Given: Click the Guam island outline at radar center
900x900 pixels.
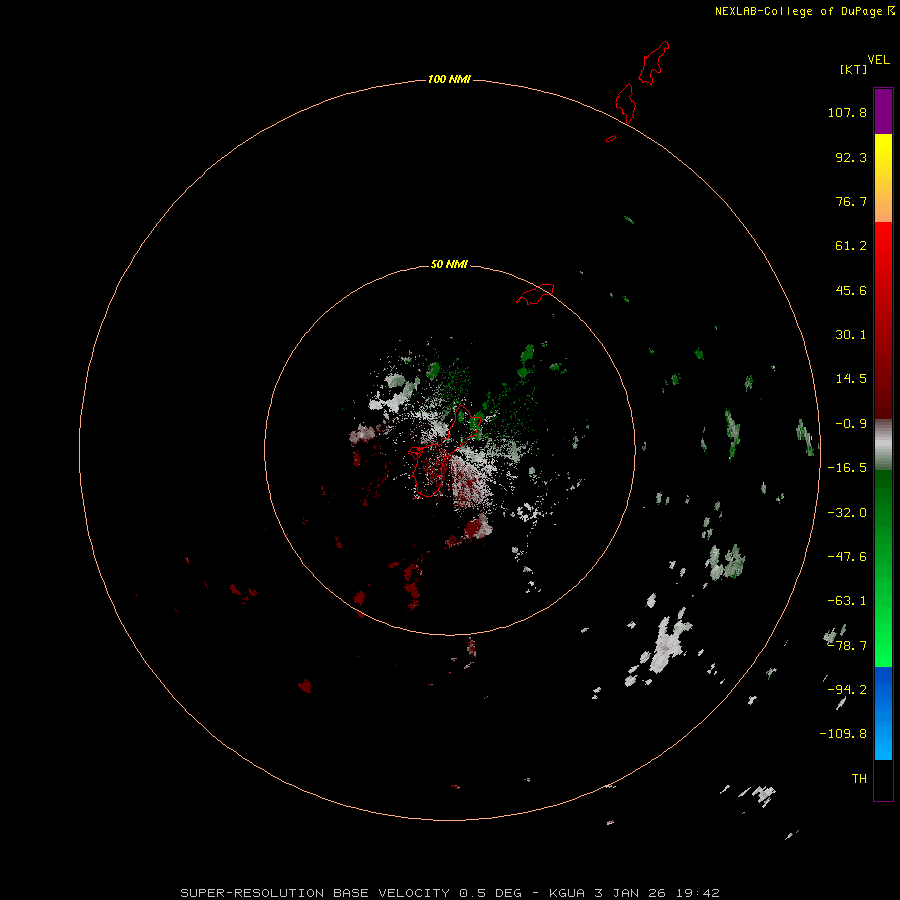Looking at the screenshot, I should pyautogui.click(x=445, y=451).
